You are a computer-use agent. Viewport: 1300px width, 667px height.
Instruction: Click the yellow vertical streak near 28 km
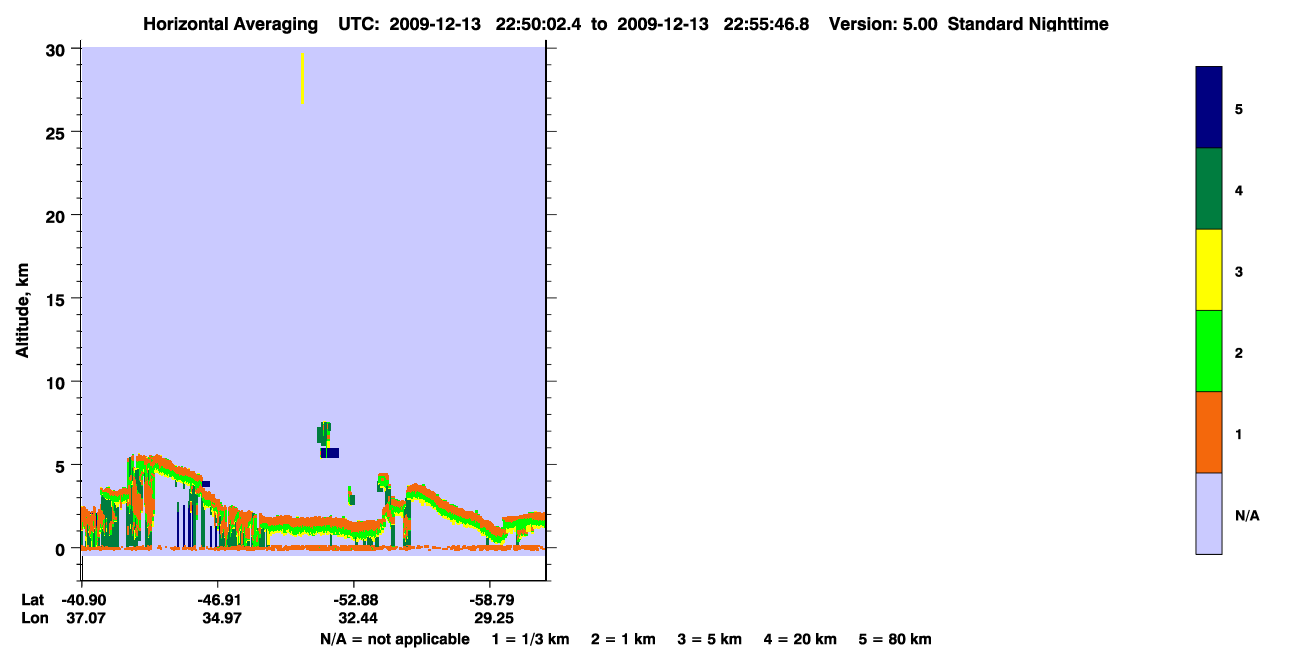click(302, 78)
